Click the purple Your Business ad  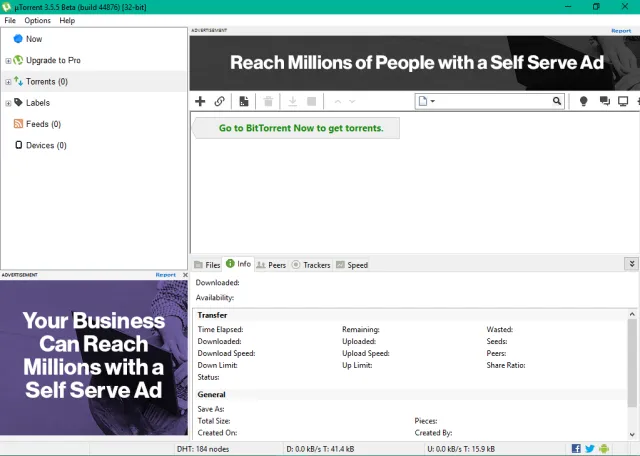click(94, 357)
